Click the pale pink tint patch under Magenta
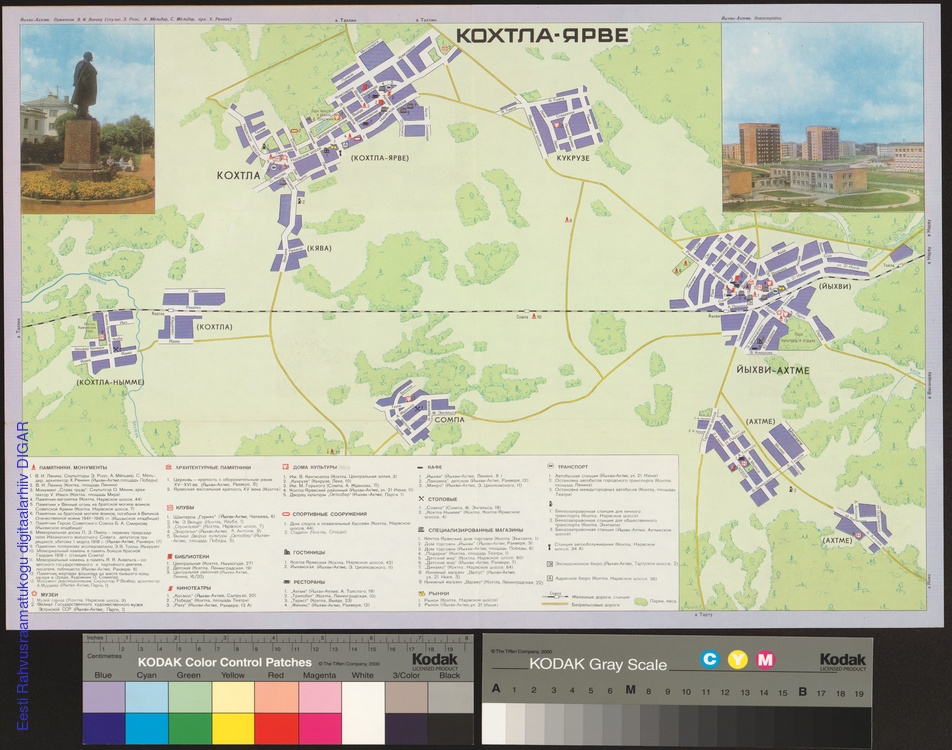This screenshot has height=750, width=952. pyautogui.click(x=319, y=697)
